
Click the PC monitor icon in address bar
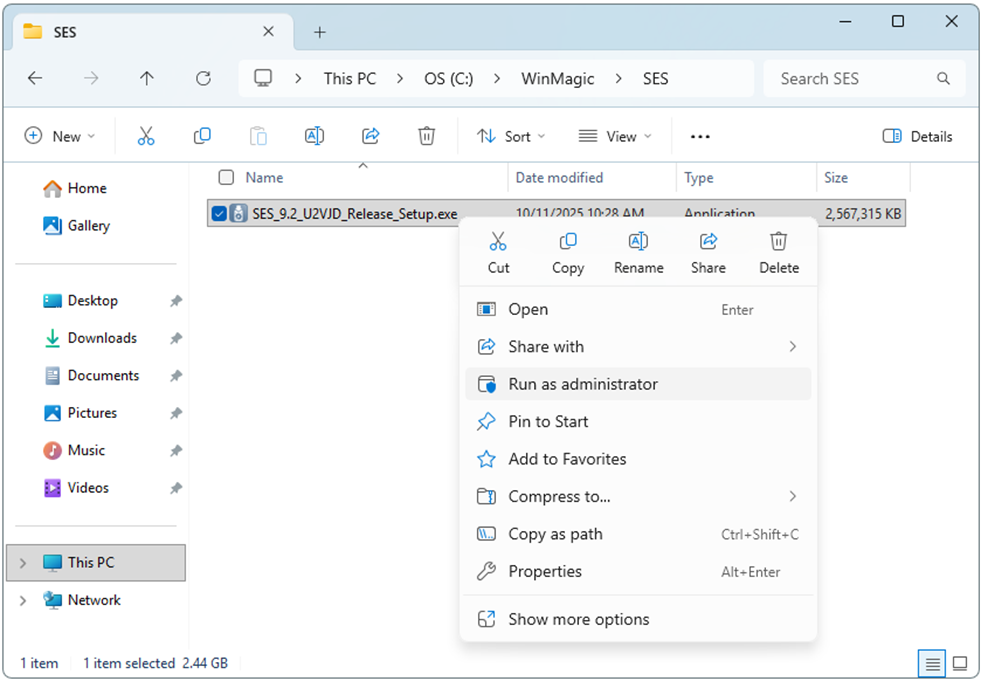(263, 78)
